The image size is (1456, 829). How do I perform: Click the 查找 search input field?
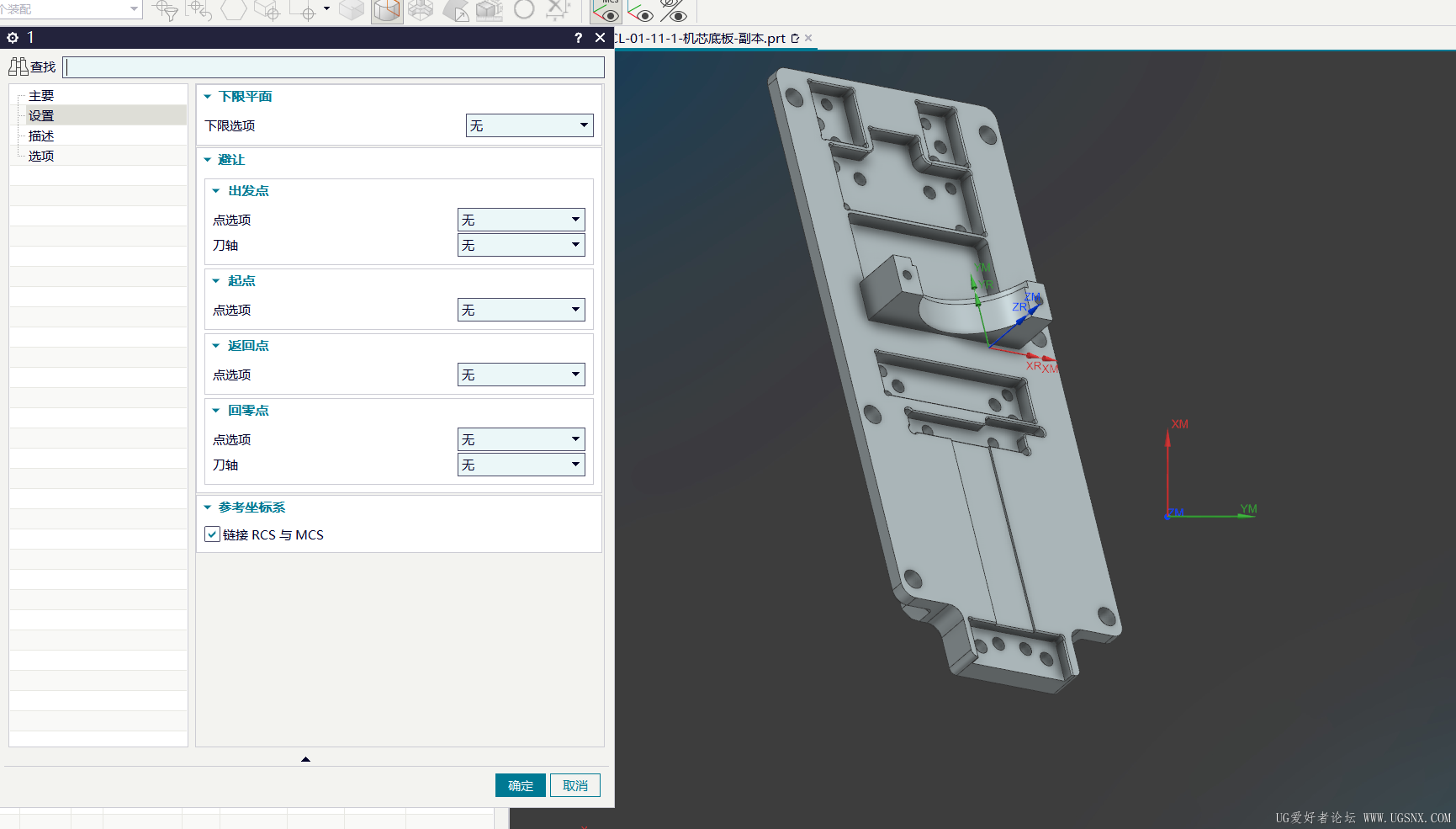click(334, 67)
